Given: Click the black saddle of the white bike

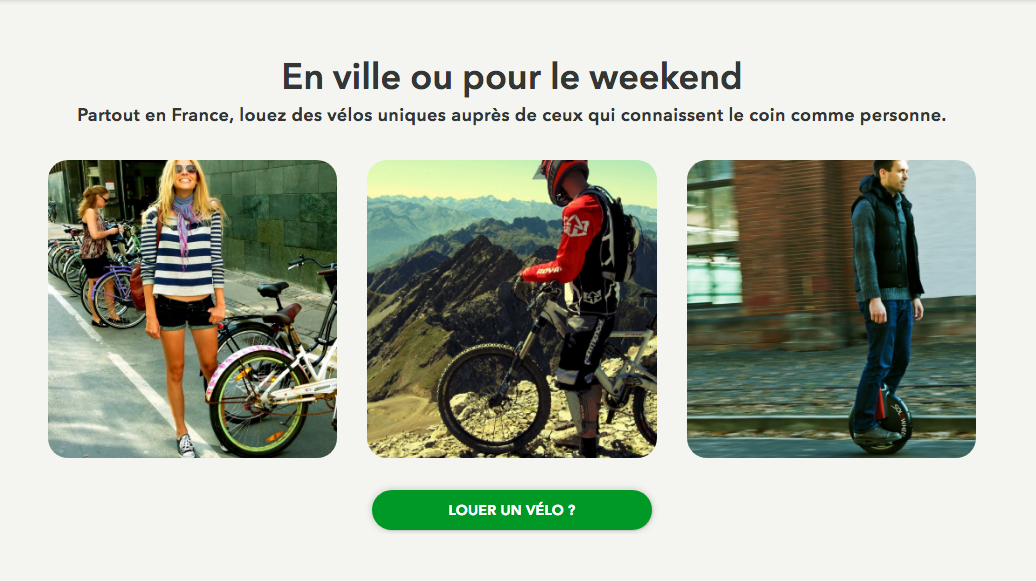Looking at the screenshot, I should pyautogui.click(x=273, y=289).
